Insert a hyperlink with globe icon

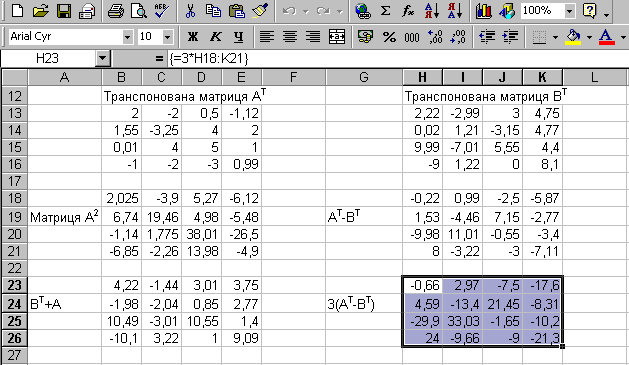(363, 11)
